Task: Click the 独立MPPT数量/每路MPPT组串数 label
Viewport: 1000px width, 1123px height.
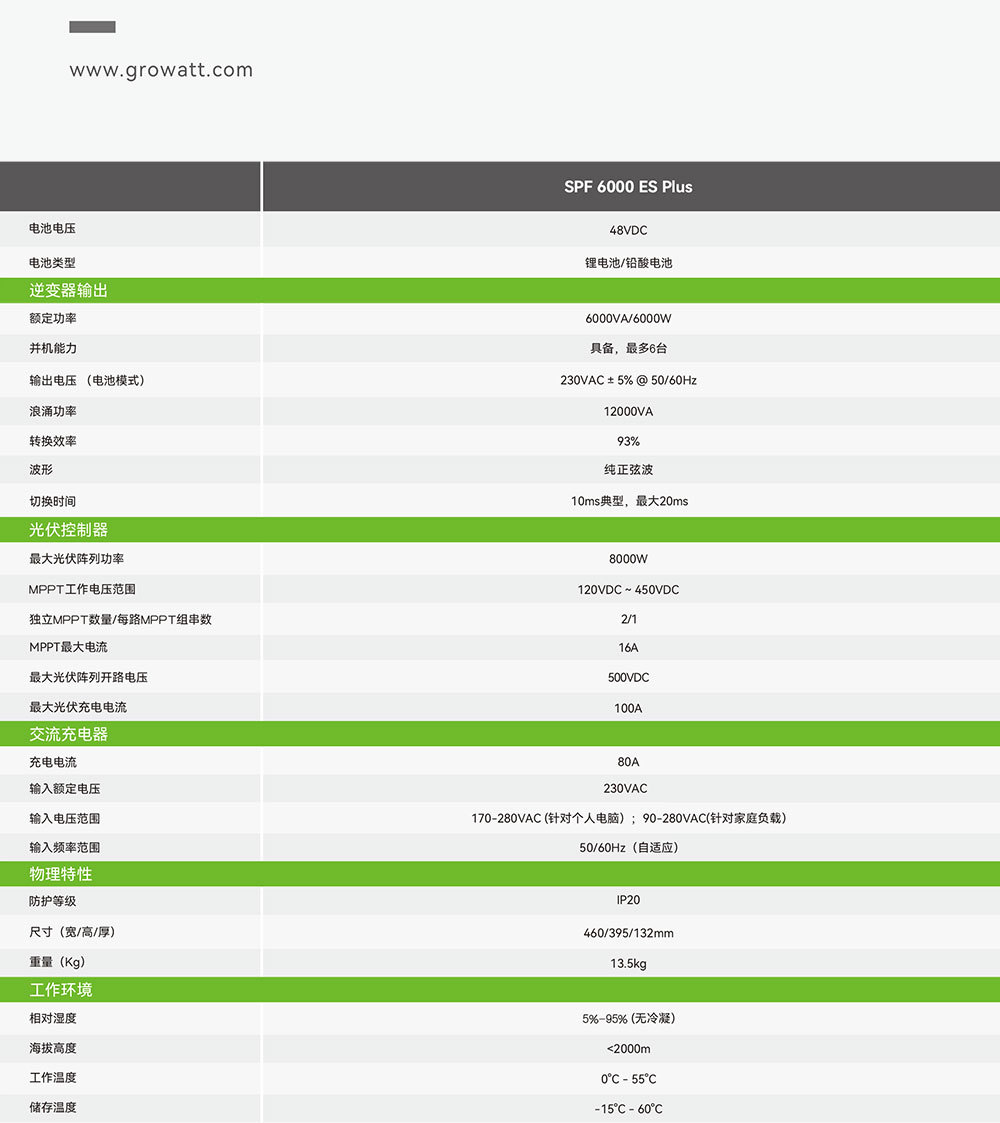Action: [x=120, y=620]
